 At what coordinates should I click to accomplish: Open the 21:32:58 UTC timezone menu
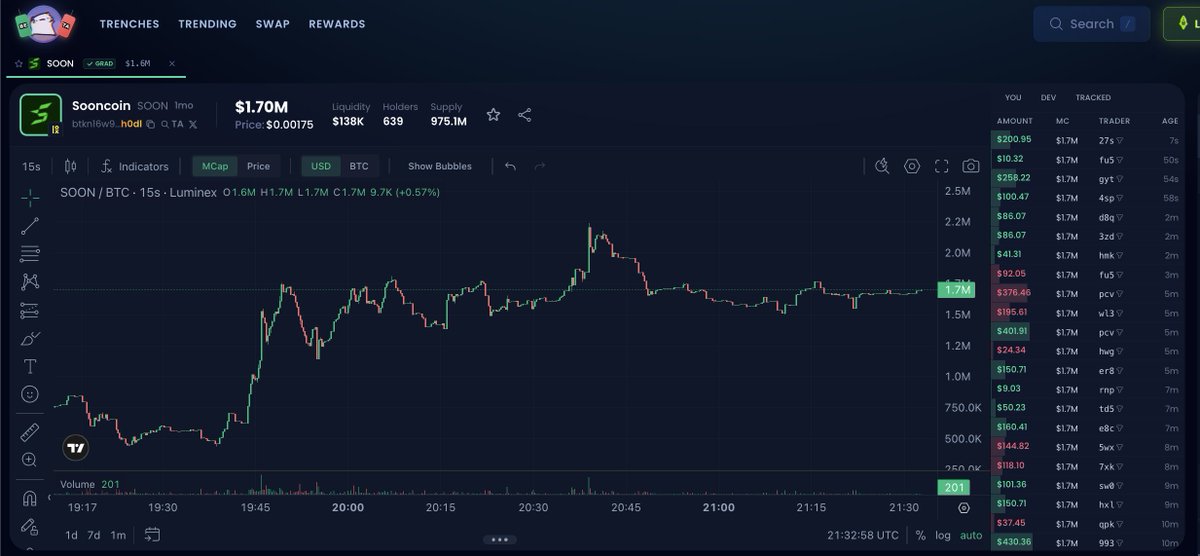(x=864, y=535)
